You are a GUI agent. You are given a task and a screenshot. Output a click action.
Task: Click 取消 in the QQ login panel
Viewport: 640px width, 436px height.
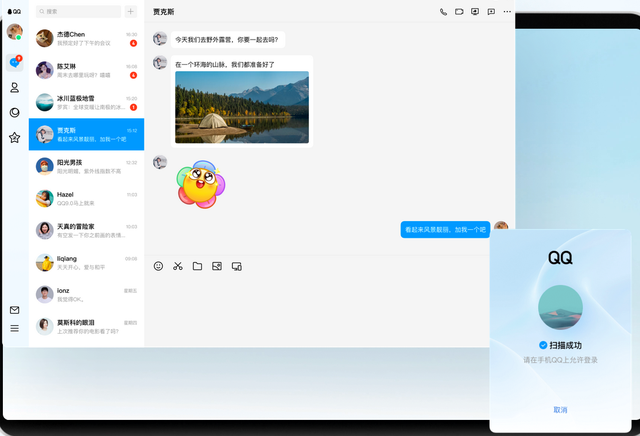[x=560, y=409]
